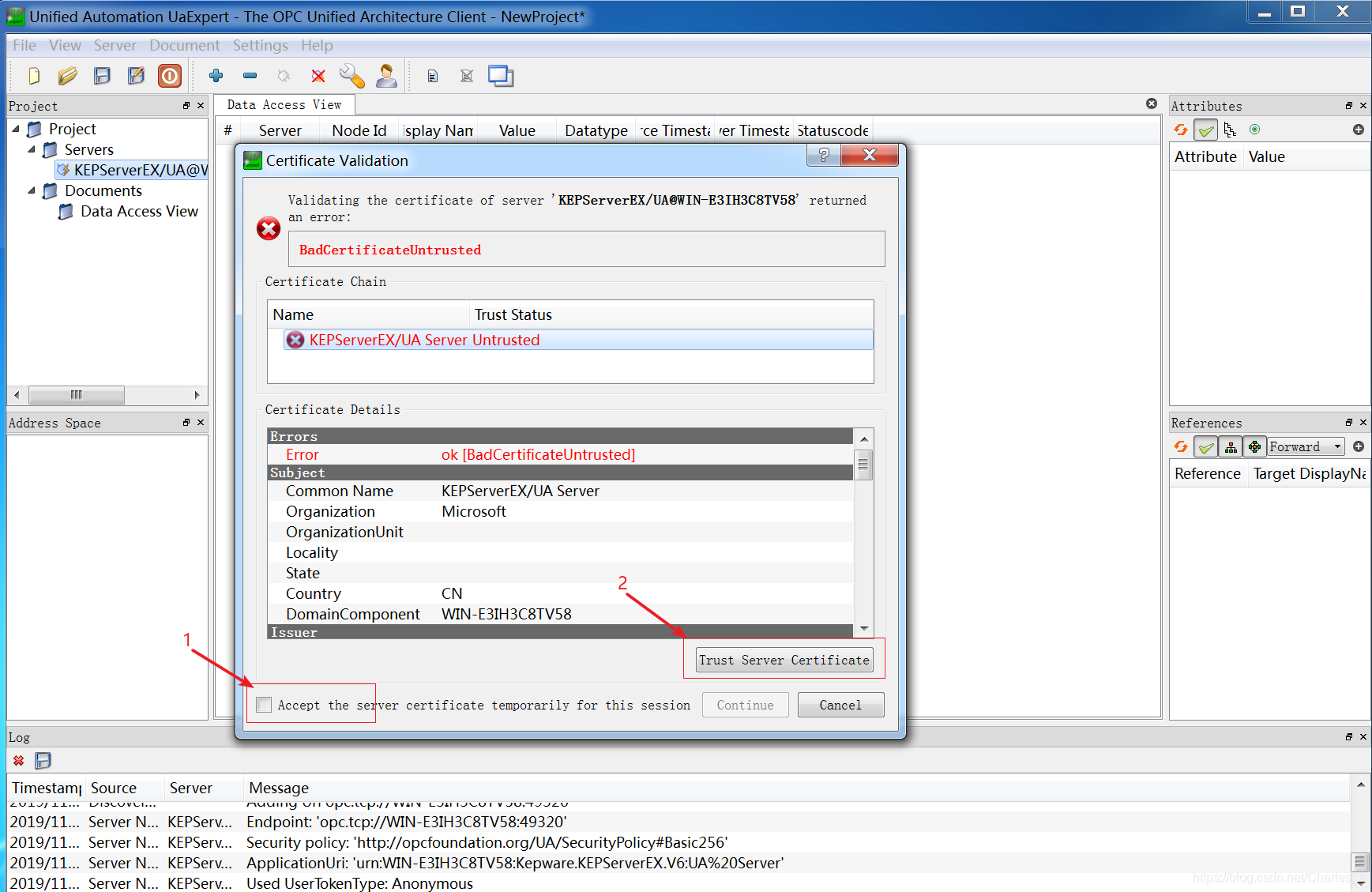Collapse the Project tree node

click(16, 129)
